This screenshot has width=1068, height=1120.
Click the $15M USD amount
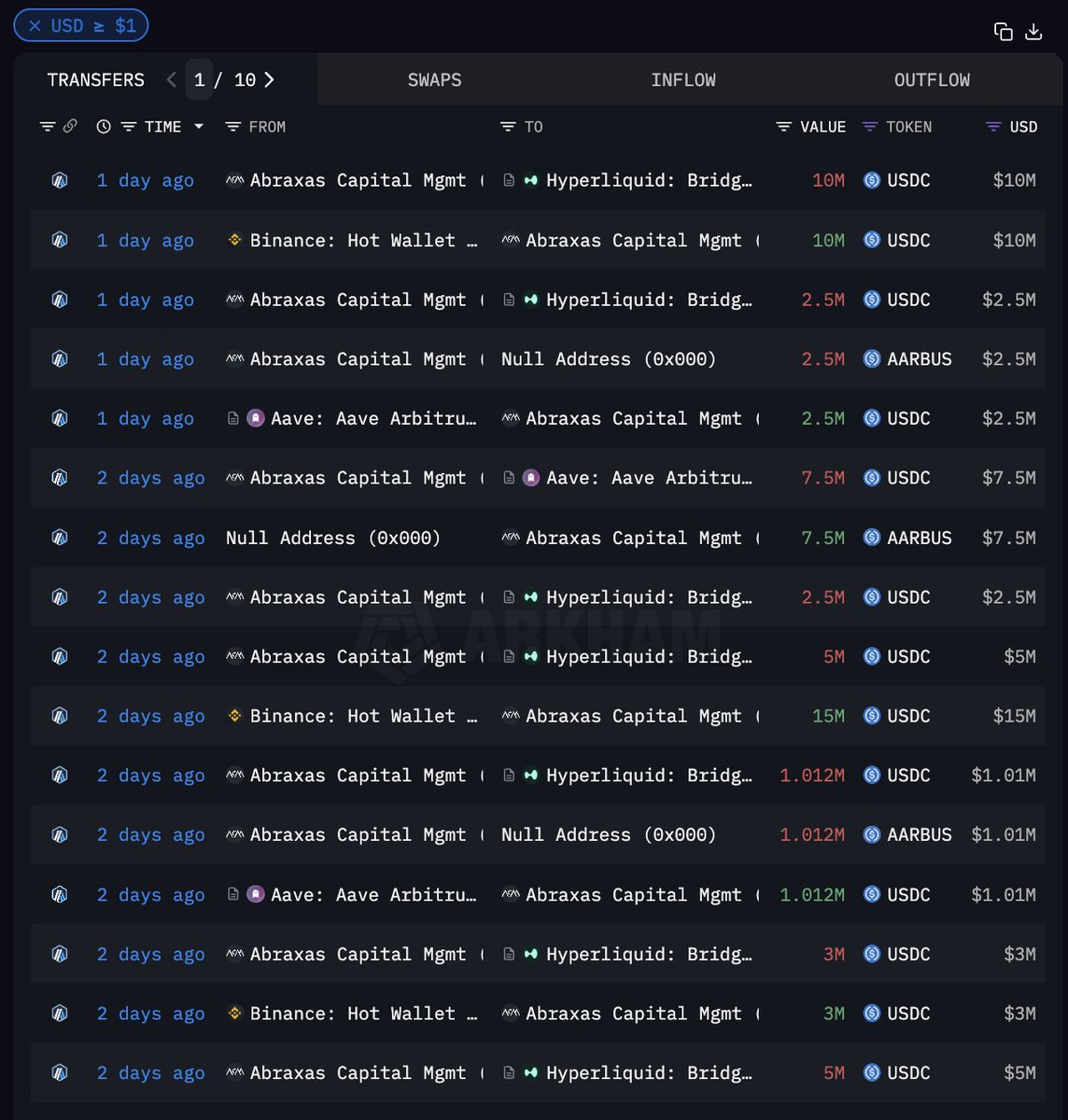click(x=1014, y=716)
